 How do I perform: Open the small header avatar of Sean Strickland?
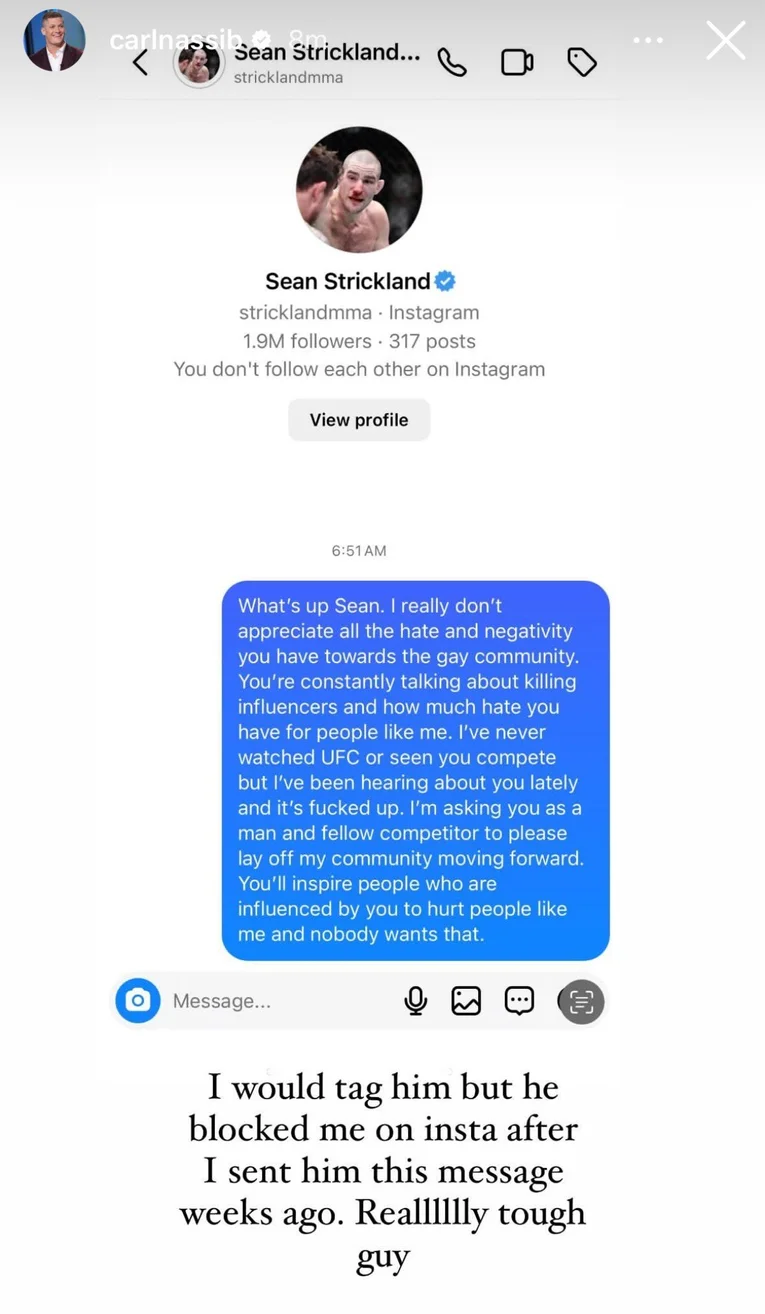(199, 64)
